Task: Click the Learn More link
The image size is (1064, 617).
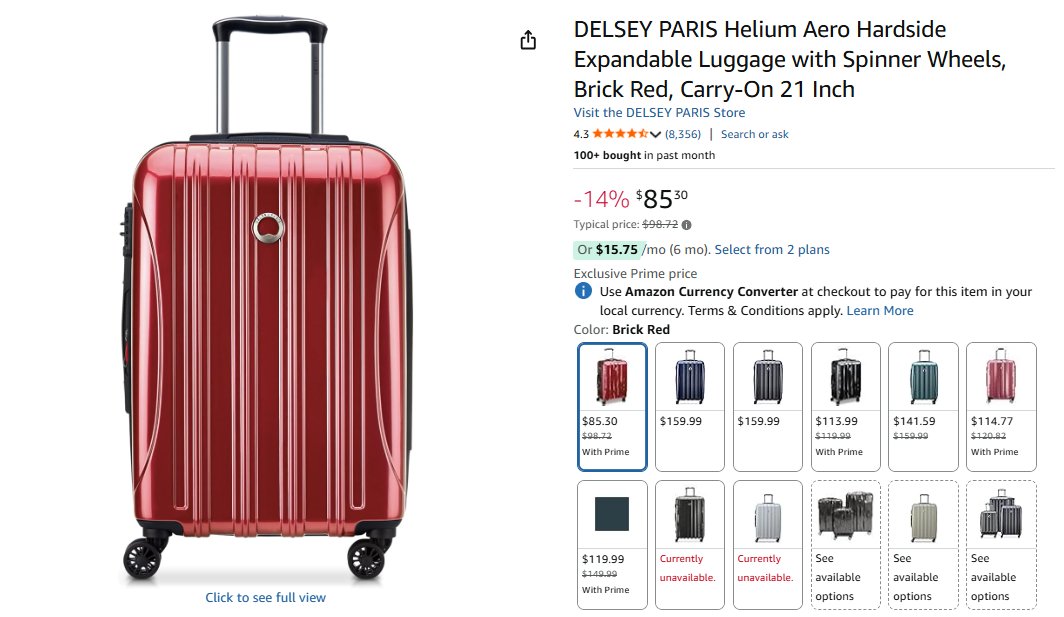Action: (880, 311)
